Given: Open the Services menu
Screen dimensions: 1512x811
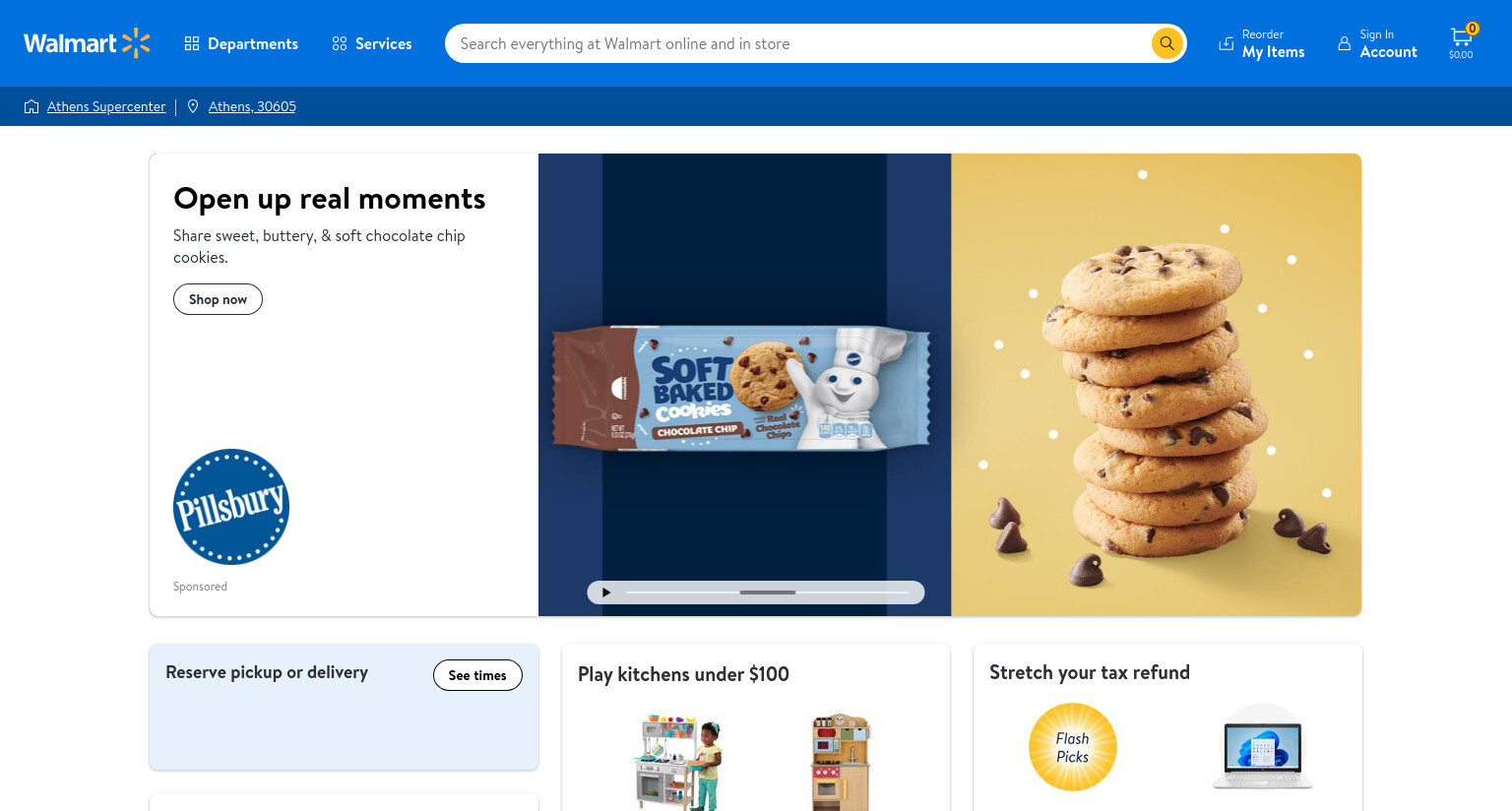Looking at the screenshot, I should coord(372,43).
